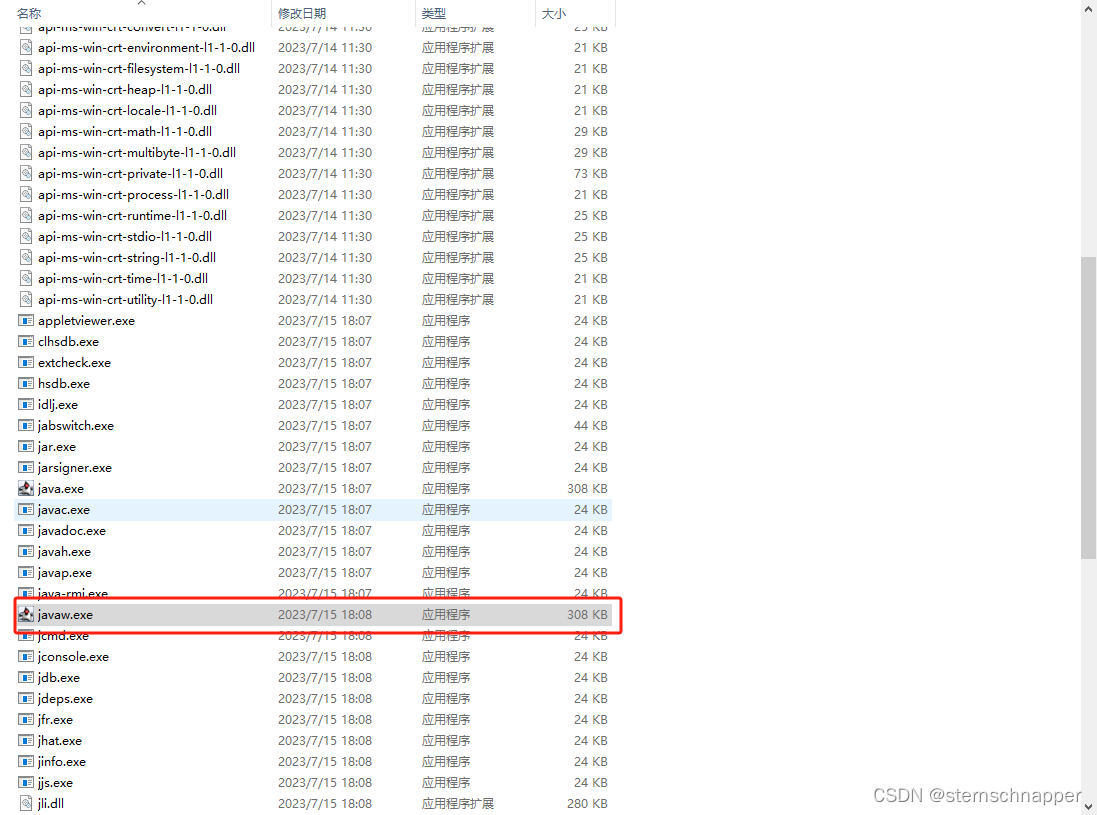Screen dimensions: 1097x815
Task: Click the sort arrow above 名称 column
Action: point(142,3)
